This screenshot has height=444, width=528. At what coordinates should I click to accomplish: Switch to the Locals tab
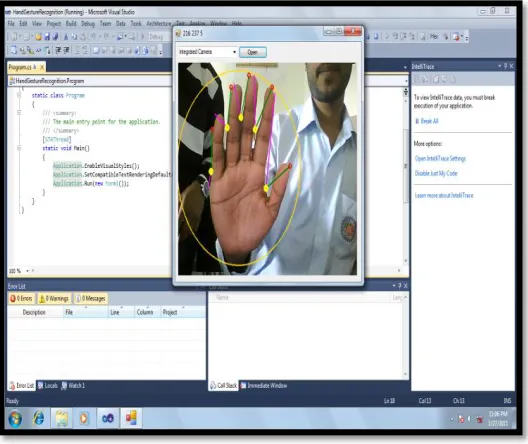48,385
